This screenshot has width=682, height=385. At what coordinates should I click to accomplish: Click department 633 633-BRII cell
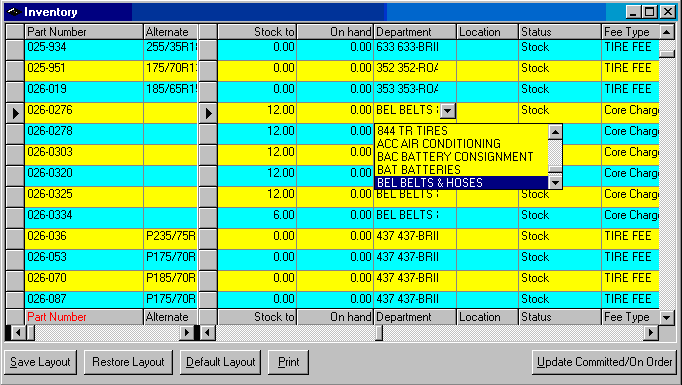point(415,50)
